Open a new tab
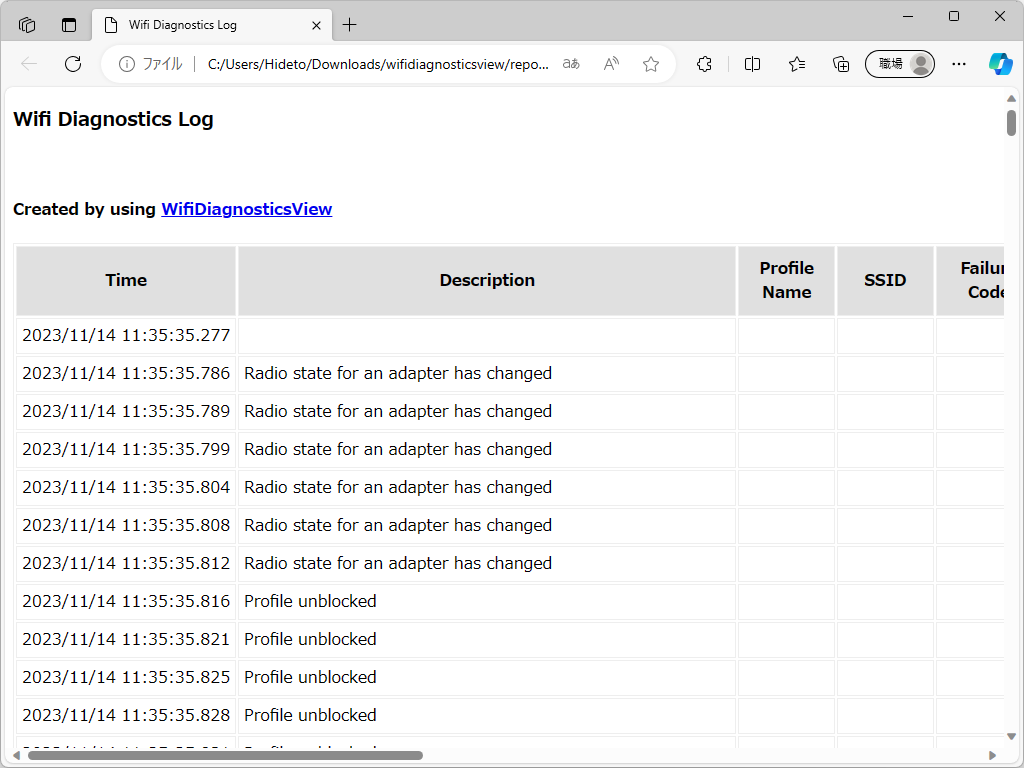1024x768 pixels. (x=349, y=25)
